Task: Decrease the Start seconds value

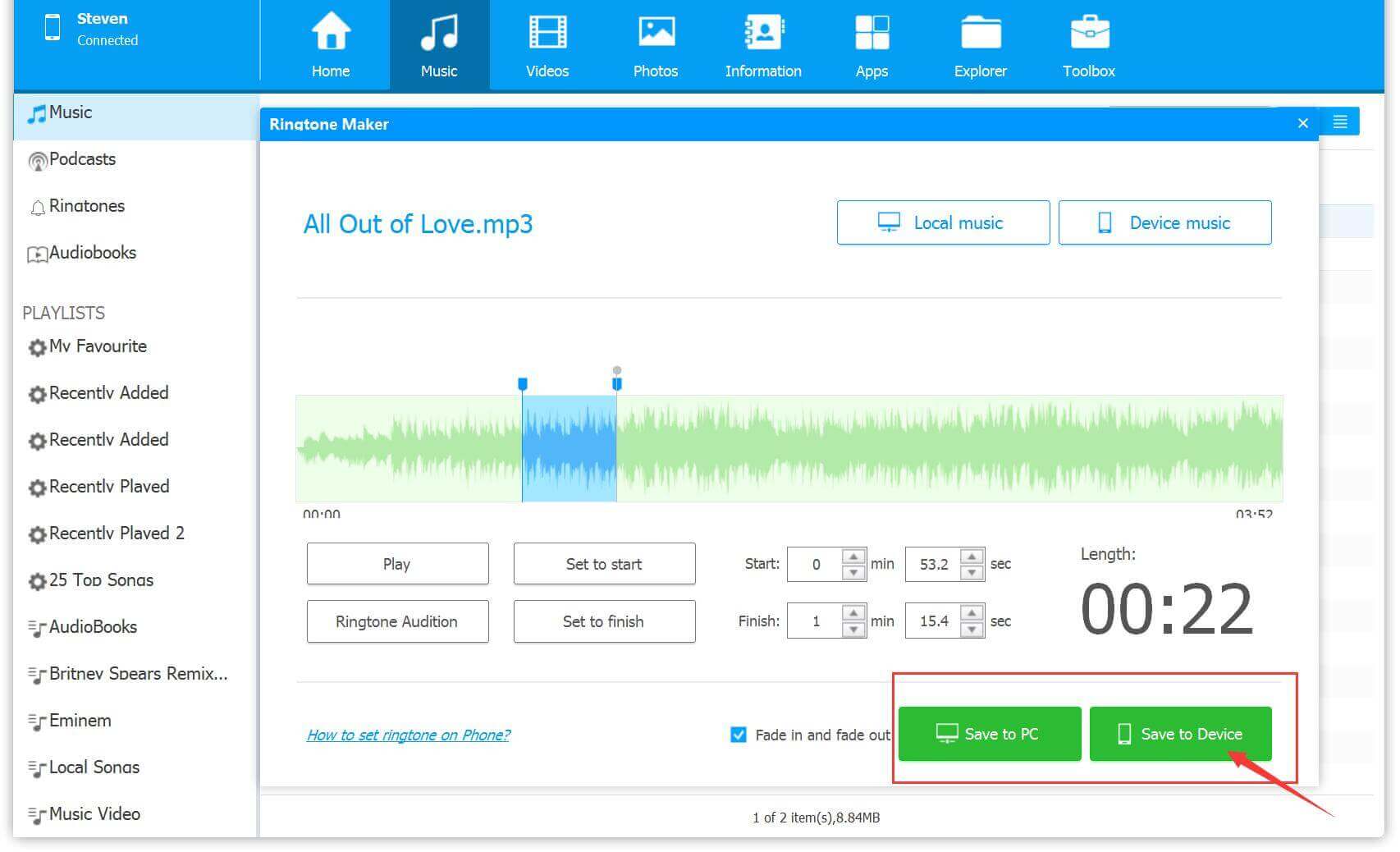Action: (972, 572)
